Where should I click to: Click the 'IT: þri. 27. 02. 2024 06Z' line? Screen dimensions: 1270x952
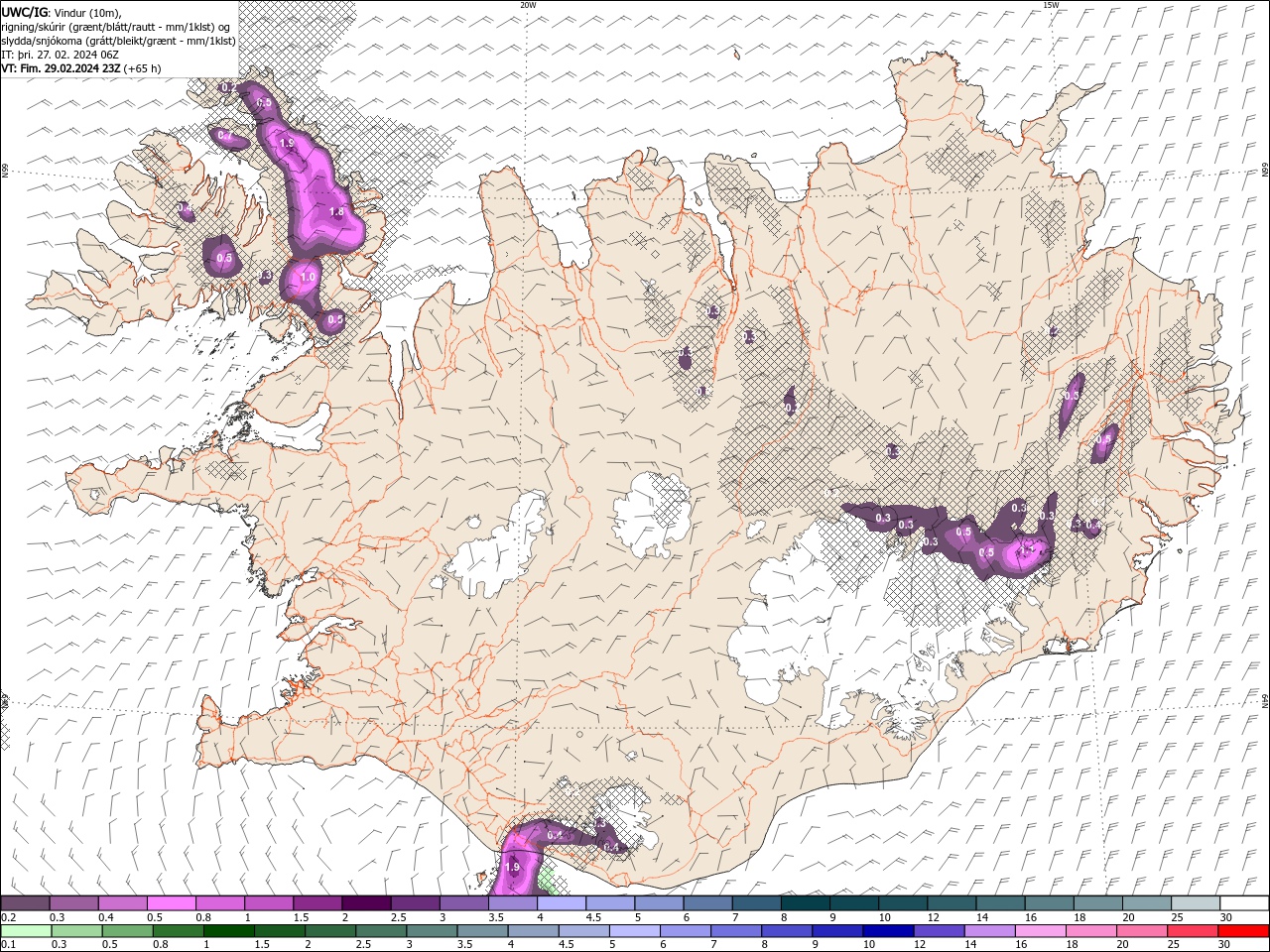click(61, 55)
